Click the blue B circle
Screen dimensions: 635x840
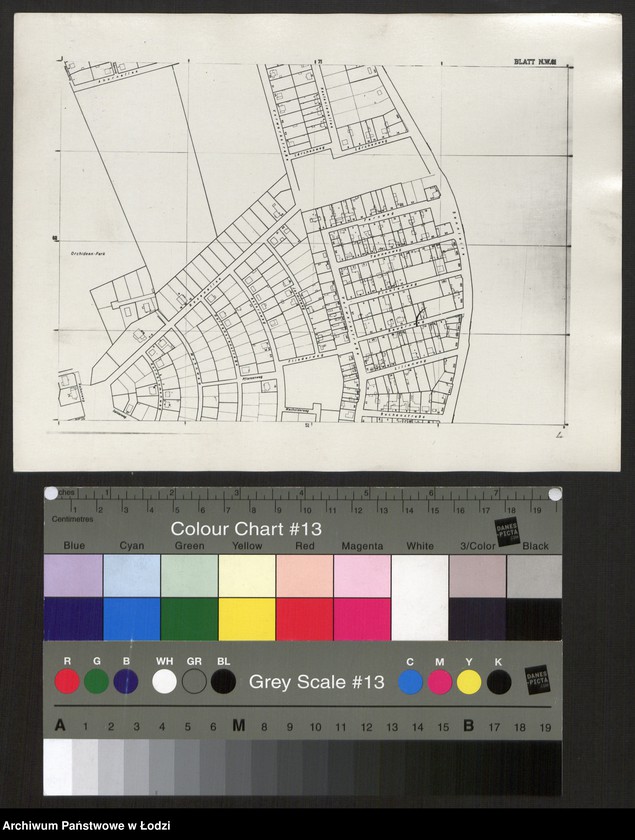tap(126, 682)
